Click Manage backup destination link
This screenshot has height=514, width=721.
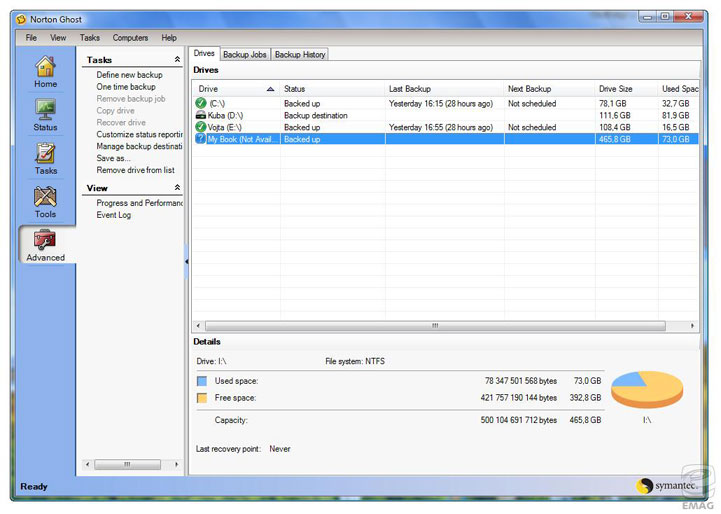139,146
